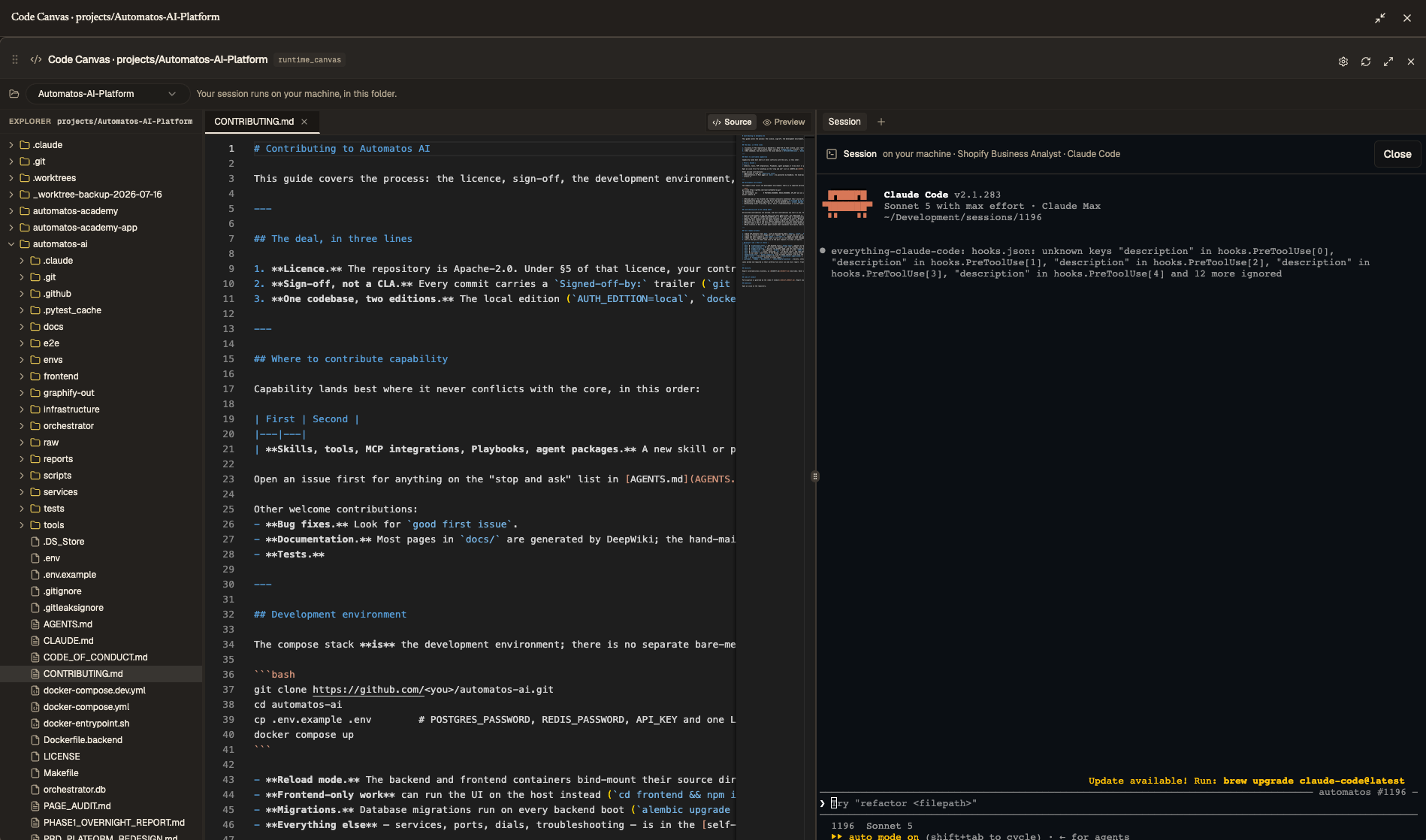Expand the .worktrees folder

click(x=101, y=178)
